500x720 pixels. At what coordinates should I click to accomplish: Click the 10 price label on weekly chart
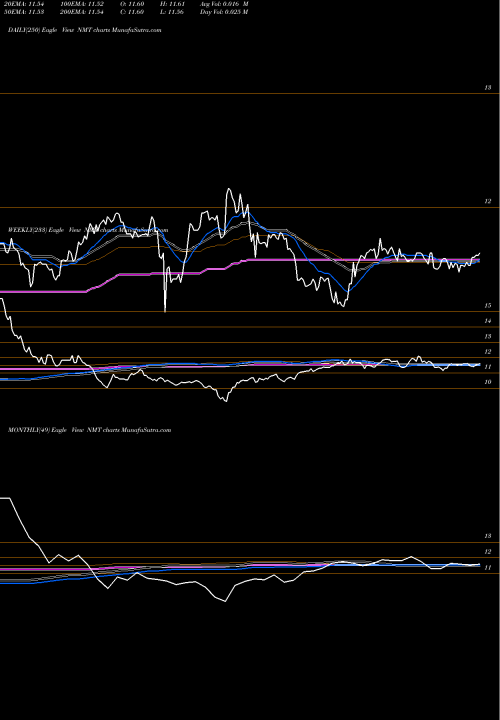click(x=488, y=382)
